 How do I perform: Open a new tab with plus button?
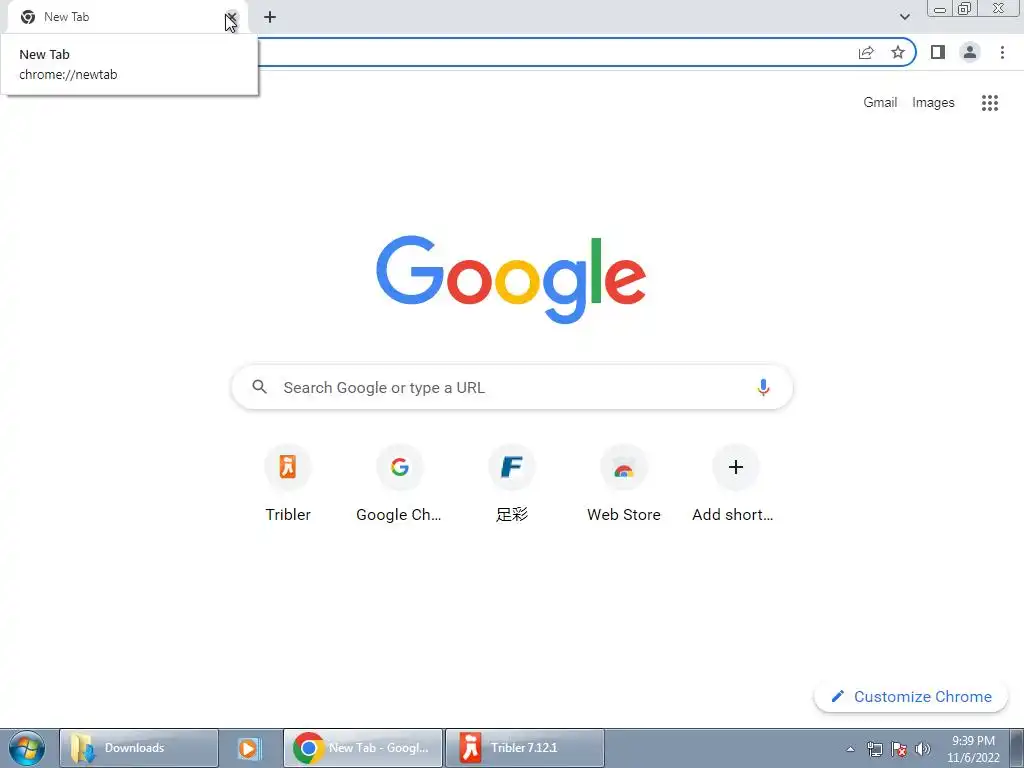point(270,17)
